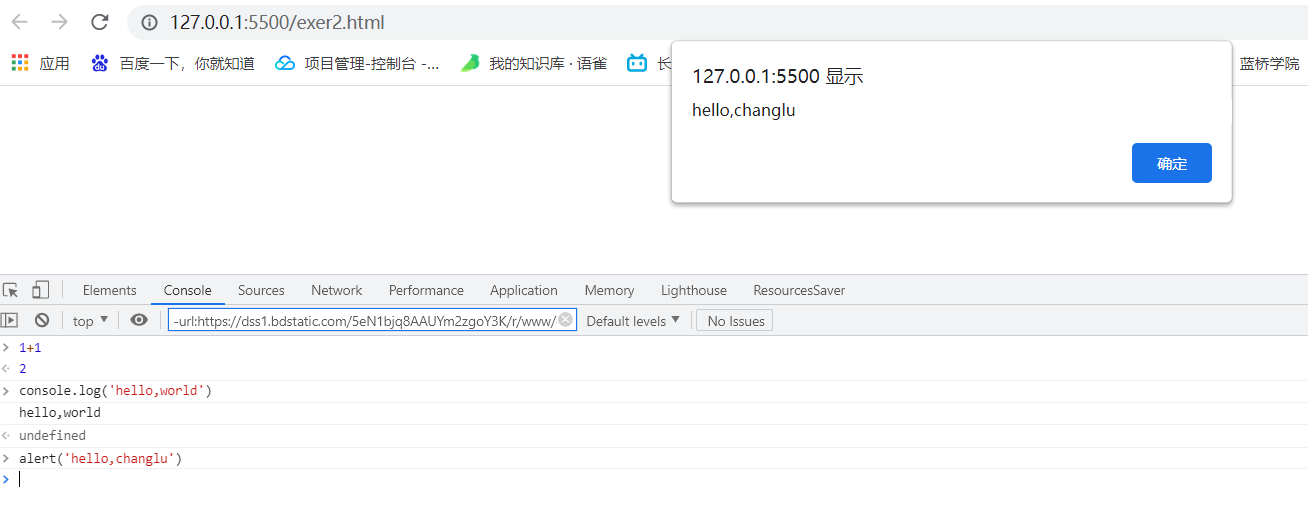Toggle live expression eye icon
This screenshot has width=1308, height=518.
click(x=139, y=320)
